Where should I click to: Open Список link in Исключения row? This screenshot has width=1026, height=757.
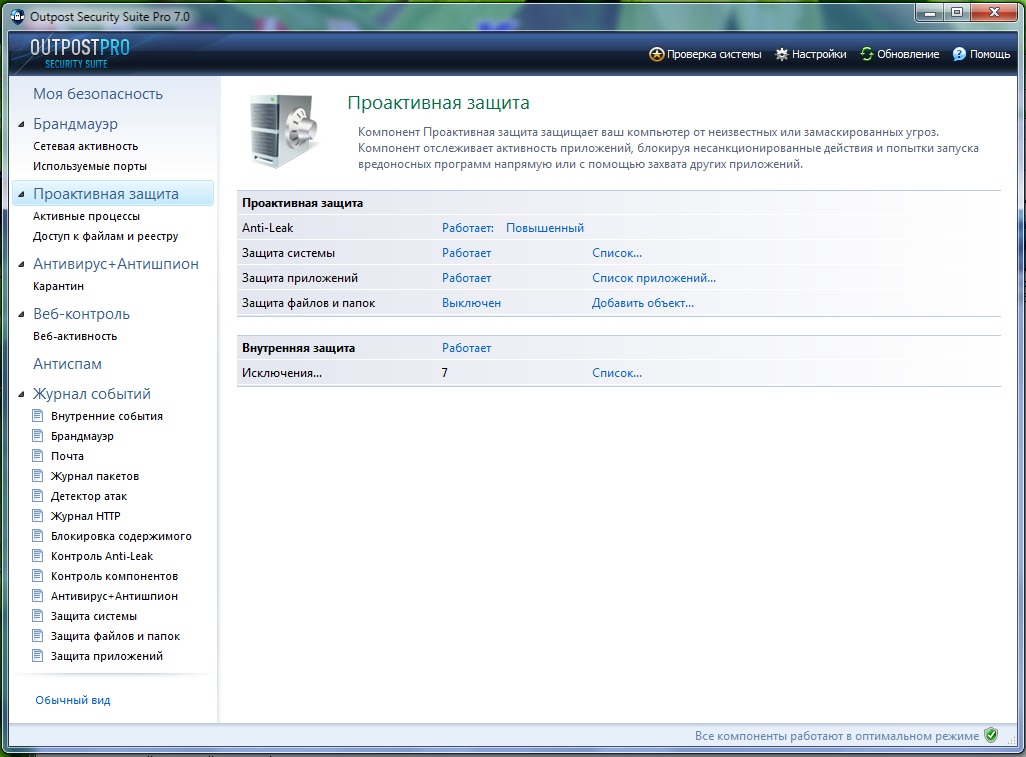(x=617, y=373)
